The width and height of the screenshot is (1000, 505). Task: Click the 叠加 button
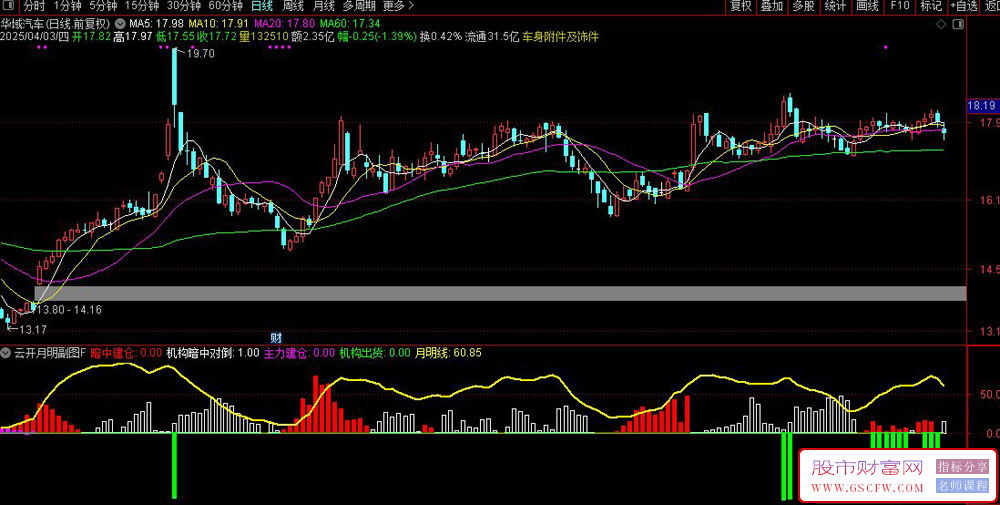click(772, 6)
